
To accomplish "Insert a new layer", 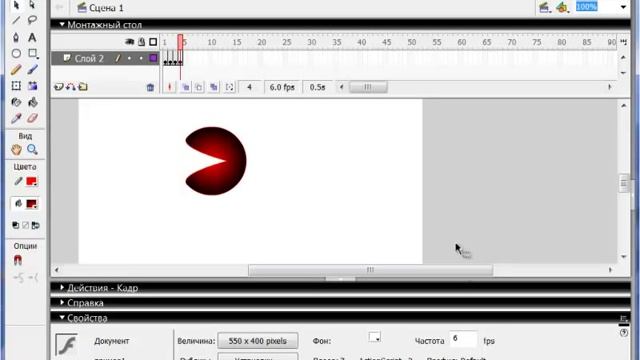I will tap(58, 87).
